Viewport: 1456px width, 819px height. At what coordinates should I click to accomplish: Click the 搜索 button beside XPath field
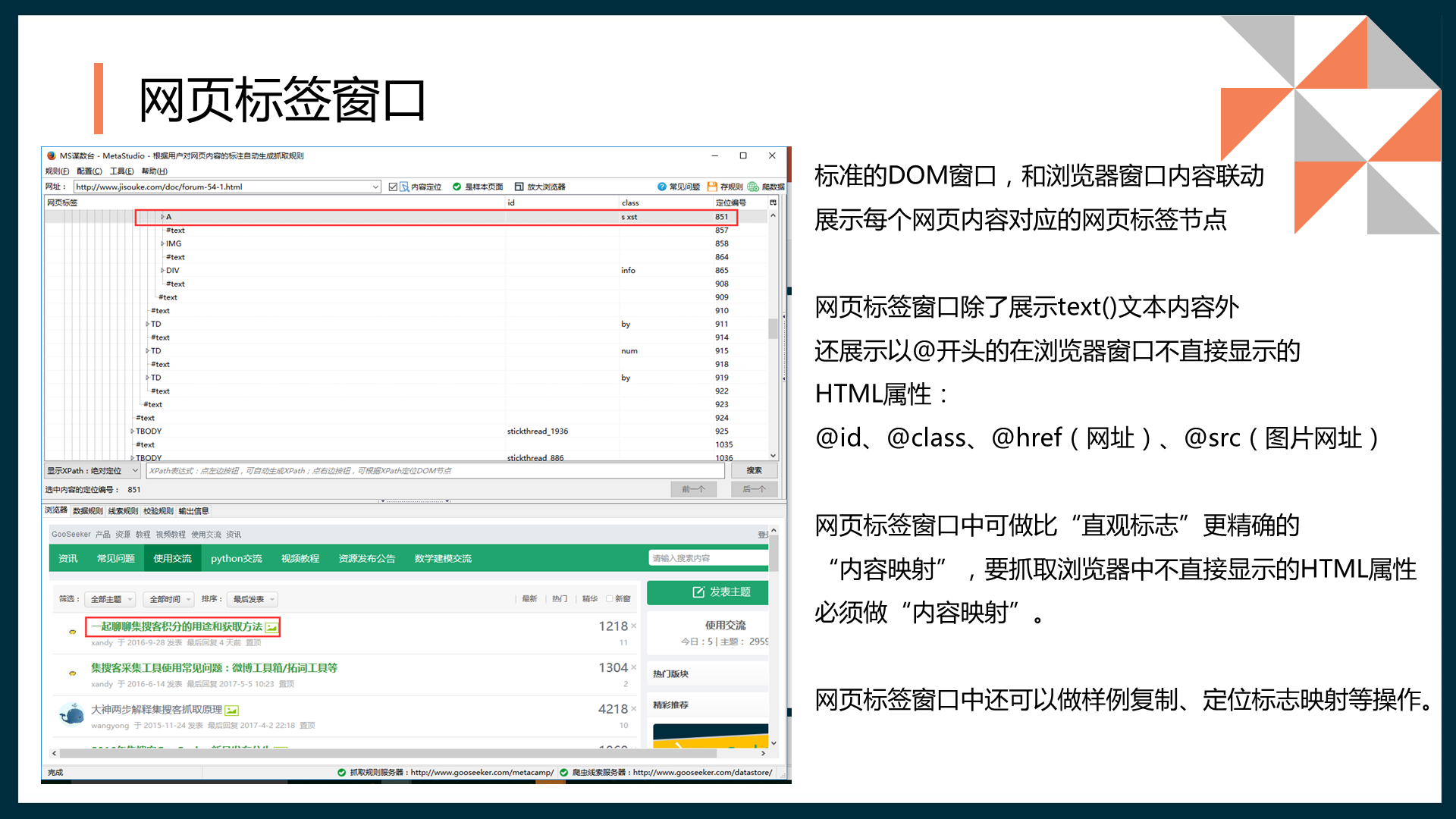coord(754,471)
